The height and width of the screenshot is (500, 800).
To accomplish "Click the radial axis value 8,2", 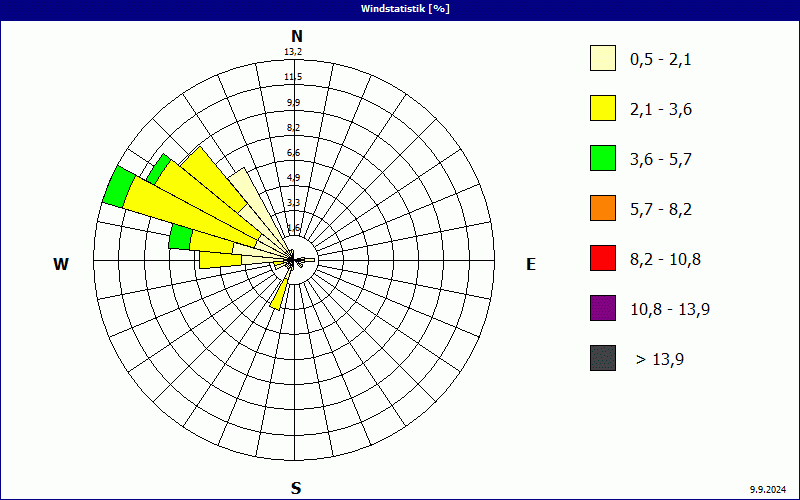I will 293,128.
